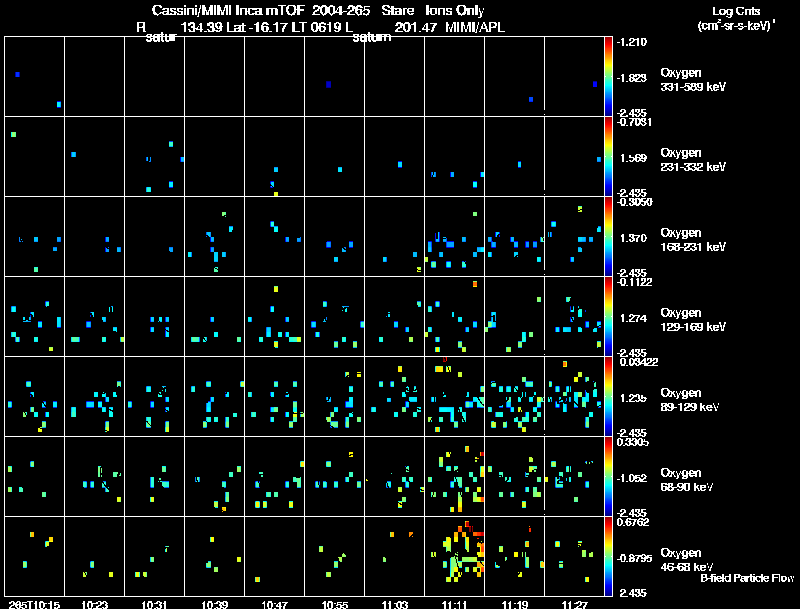This screenshot has width=800, height=609.
Task: Click the "0.3305" colorbar maximum value
Action: point(633,442)
